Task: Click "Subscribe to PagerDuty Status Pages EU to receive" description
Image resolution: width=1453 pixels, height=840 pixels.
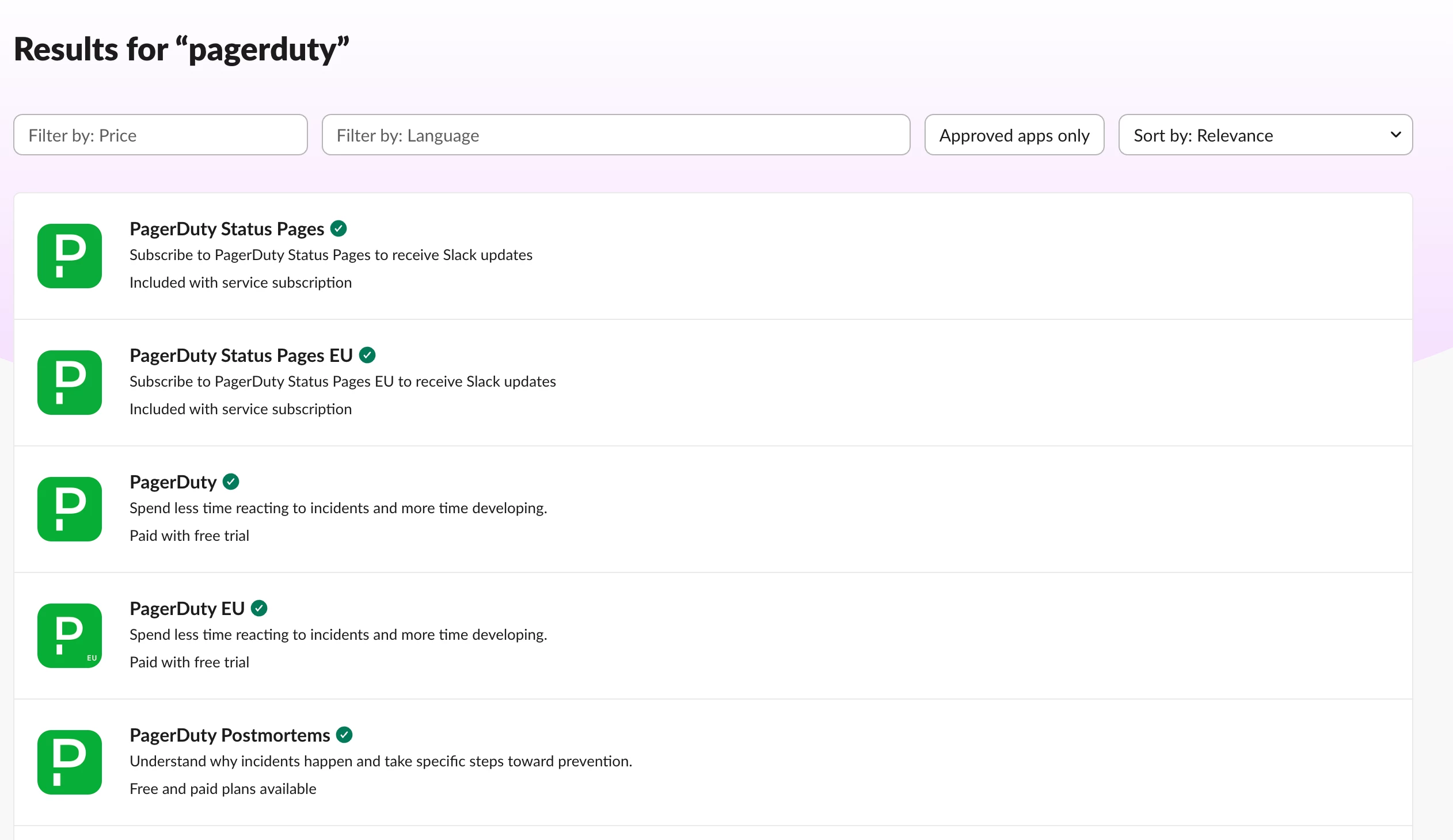Action: point(343,381)
